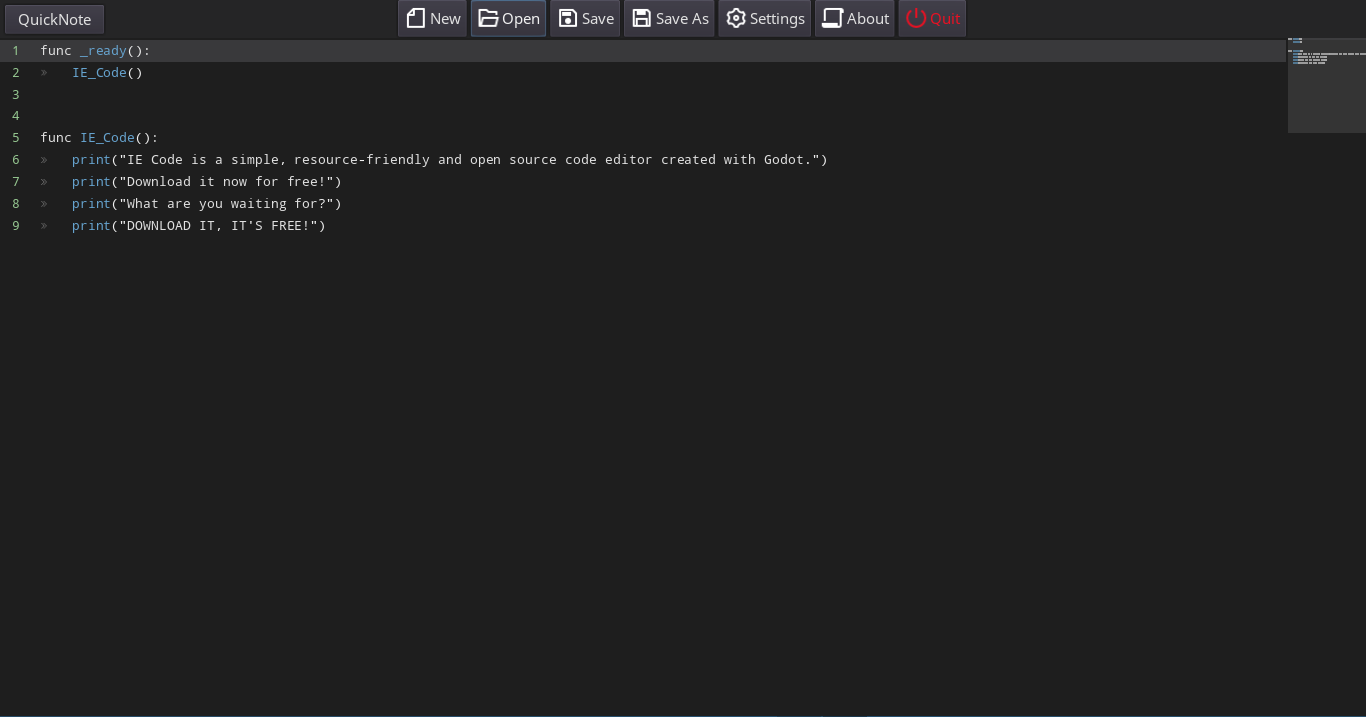Click the Open folder icon
The height and width of the screenshot is (717, 1366).
(x=488, y=18)
